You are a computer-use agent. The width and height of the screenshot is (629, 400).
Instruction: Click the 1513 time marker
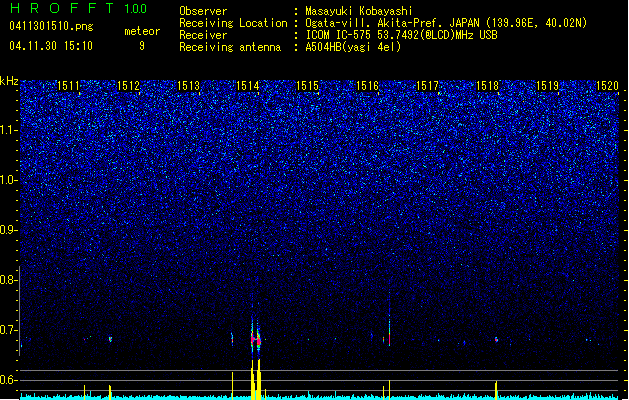click(188, 85)
